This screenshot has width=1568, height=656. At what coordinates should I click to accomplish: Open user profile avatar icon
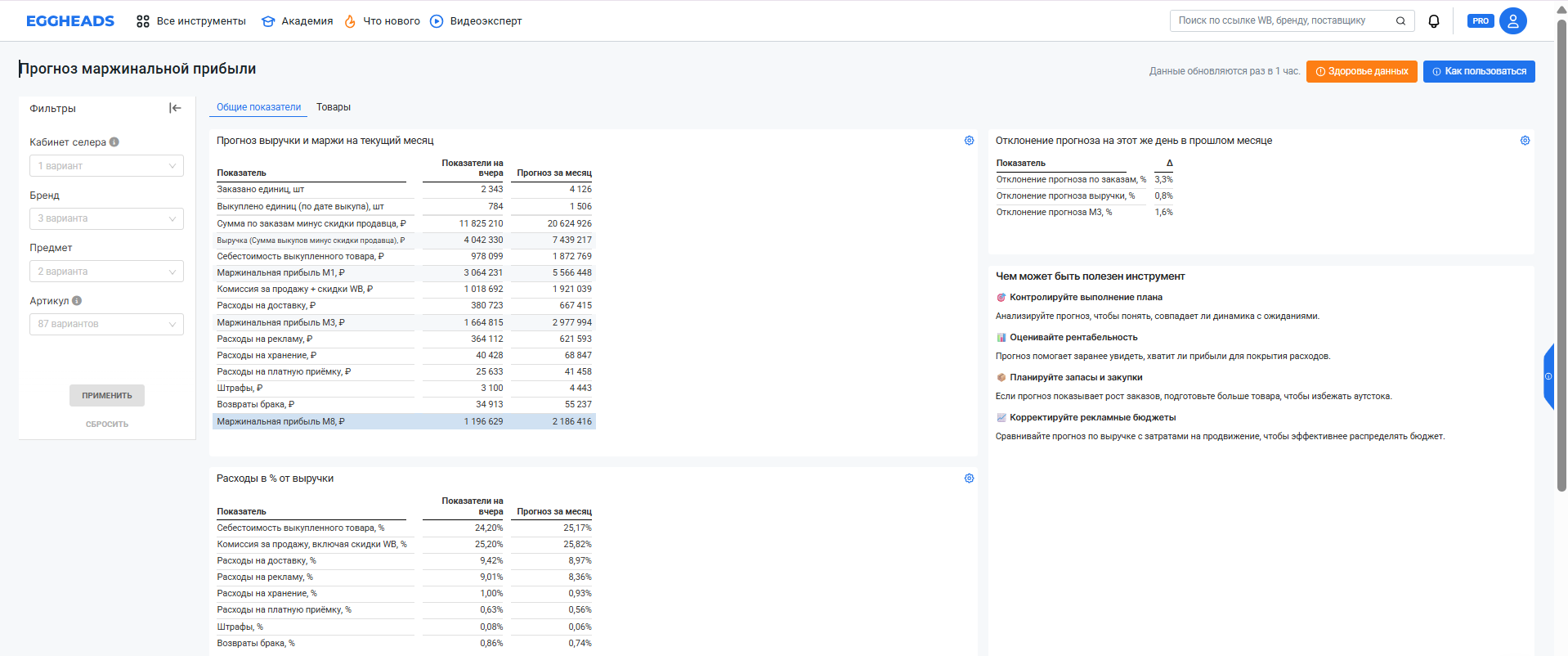[x=1512, y=21]
